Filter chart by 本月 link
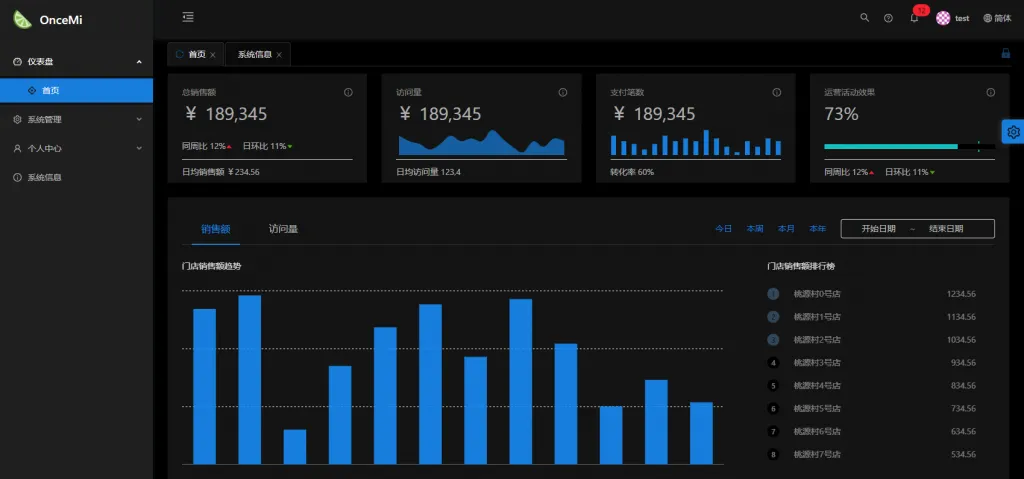The height and width of the screenshot is (479, 1024). pyautogui.click(x=786, y=229)
